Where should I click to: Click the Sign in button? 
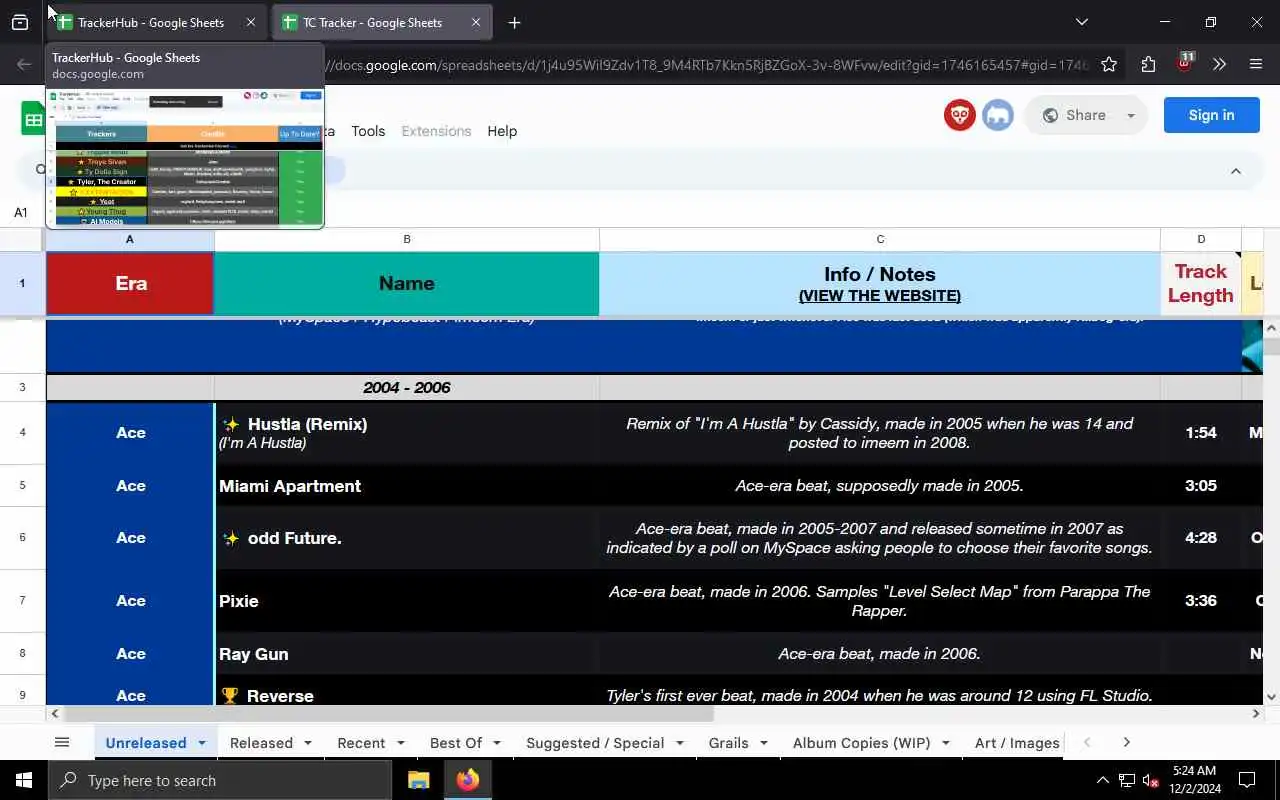click(1211, 115)
